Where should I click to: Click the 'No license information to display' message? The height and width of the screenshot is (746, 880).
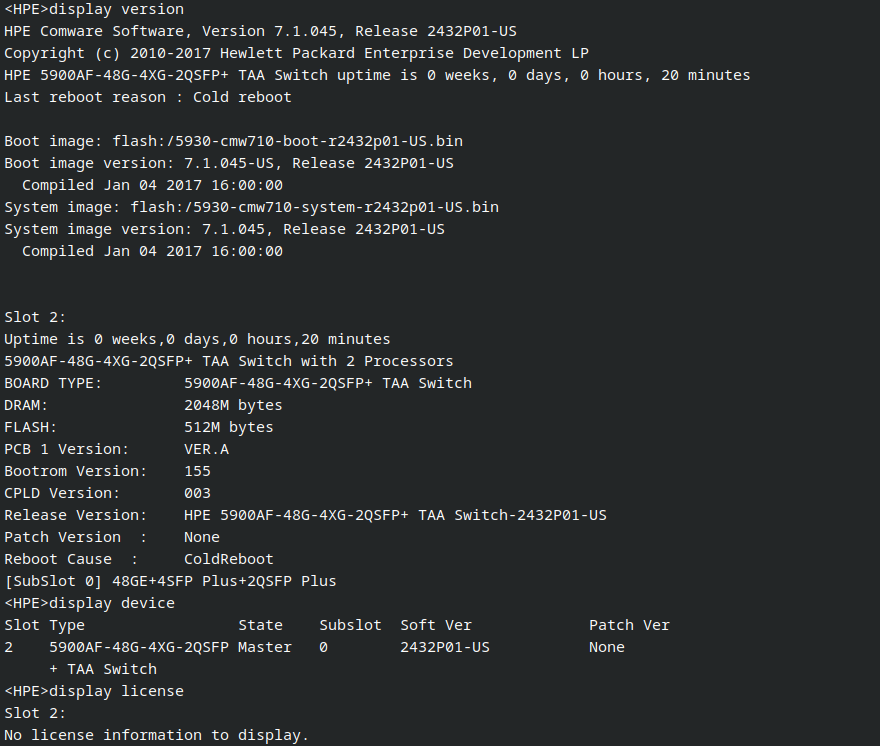click(x=157, y=735)
